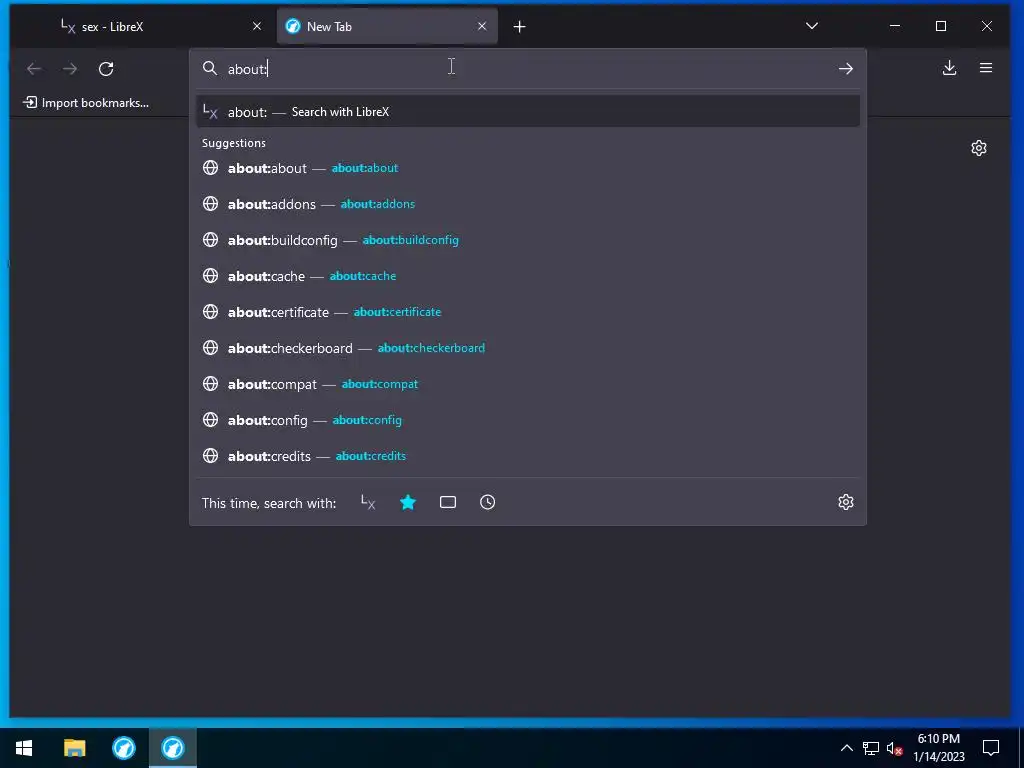Expand the list all tabs chevron

point(812,26)
